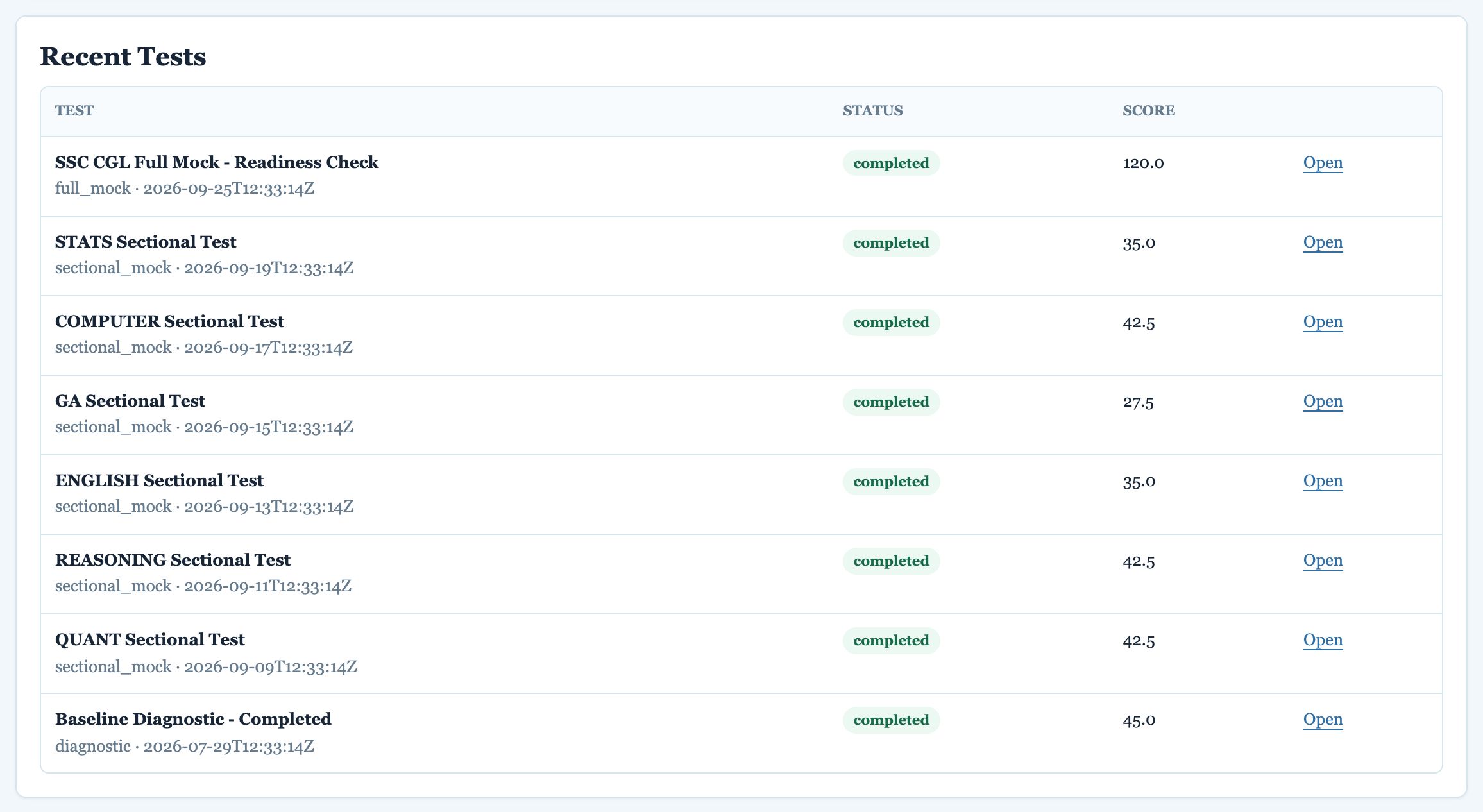This screenshot has height=812, width=1483.
Task: Click the GA Sectional Test title
Action: point(130,401)
